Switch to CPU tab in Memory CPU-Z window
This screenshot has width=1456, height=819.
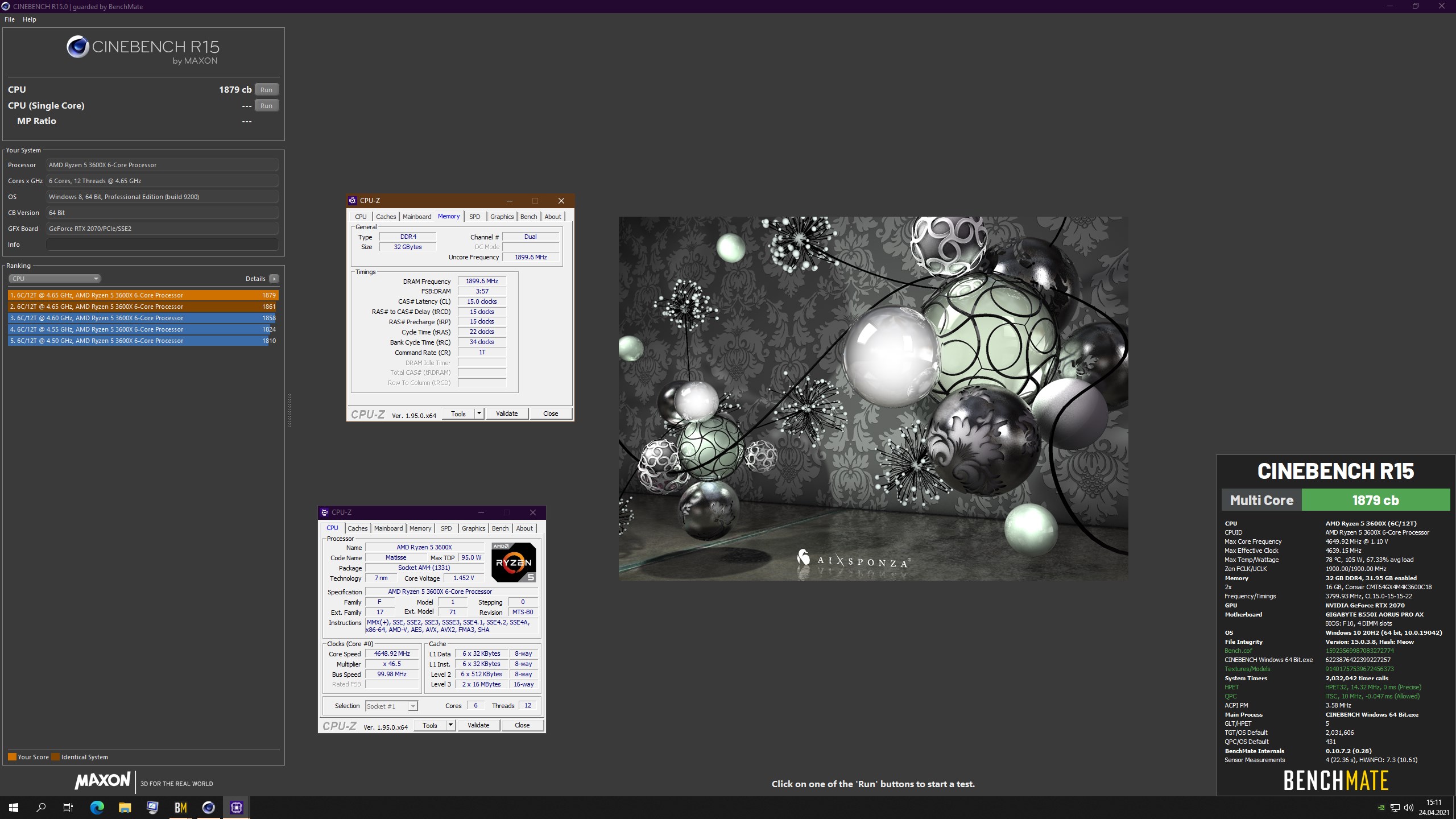pos(361,217)
